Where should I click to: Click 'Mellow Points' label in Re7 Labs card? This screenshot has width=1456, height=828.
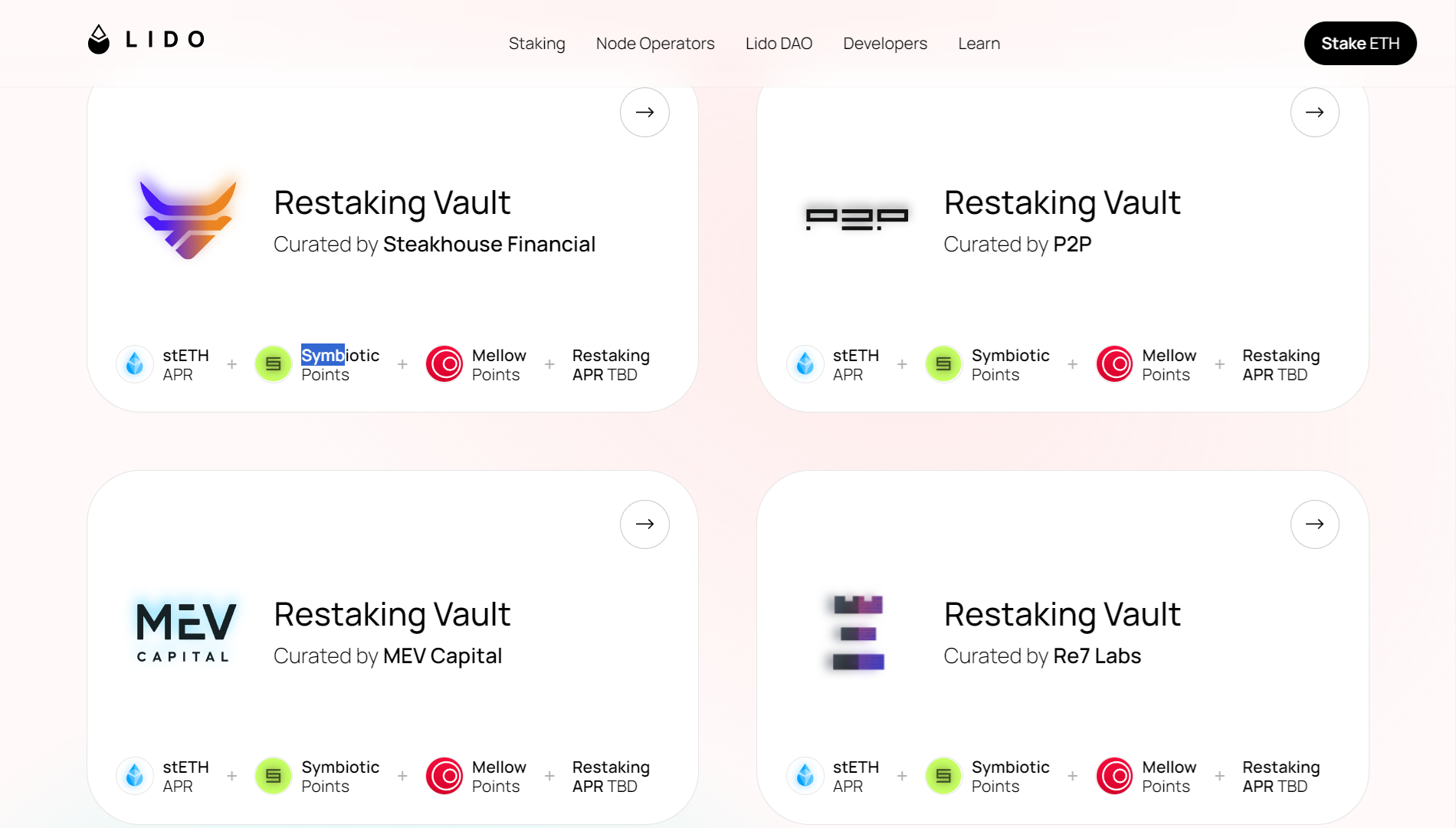[1169, 777]
